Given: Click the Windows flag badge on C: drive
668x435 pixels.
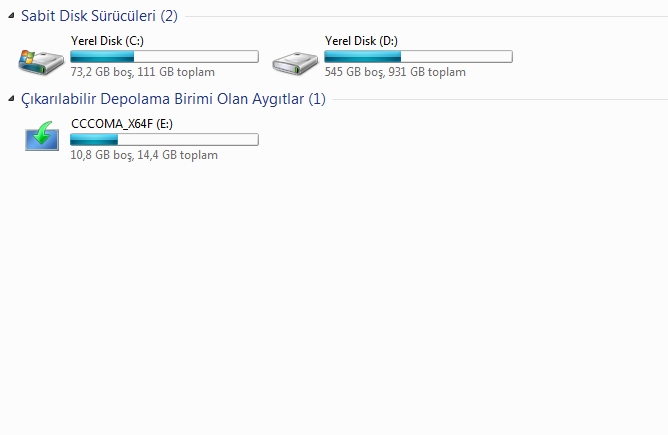Looking at the screenshot, I should pos(29,56).
